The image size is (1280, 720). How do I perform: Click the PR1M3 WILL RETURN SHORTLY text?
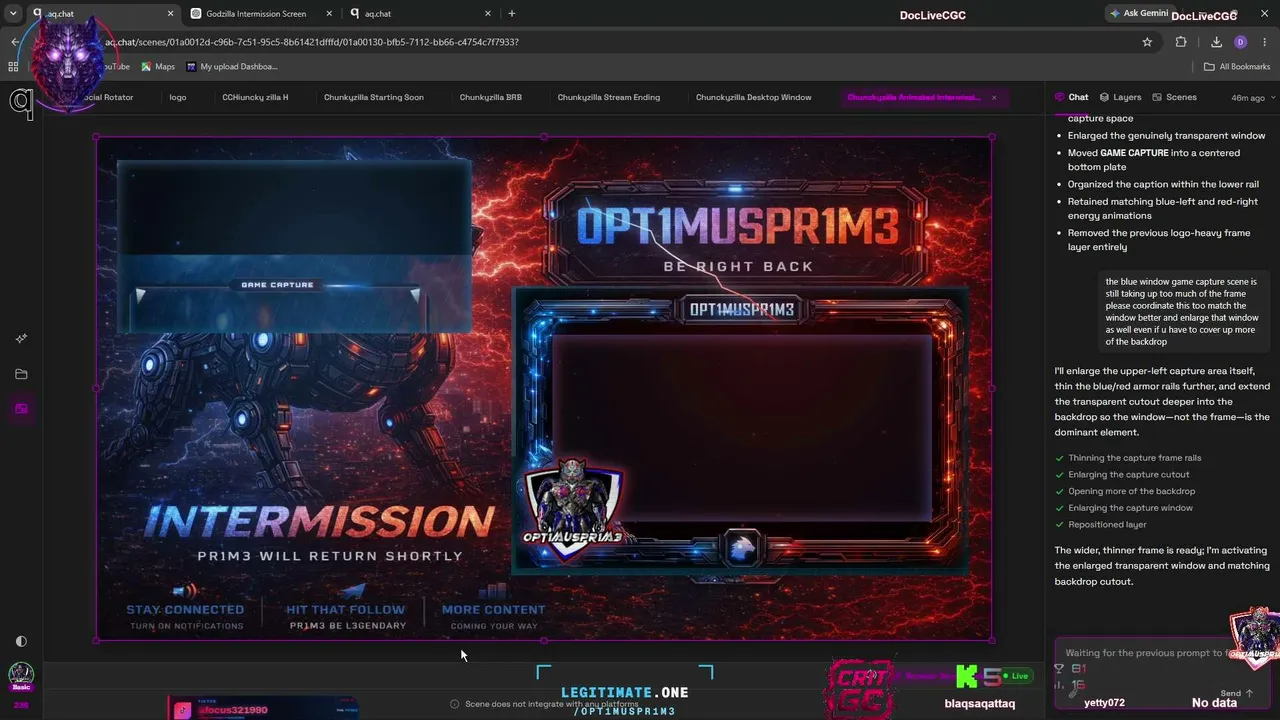(x=330, y=556)
